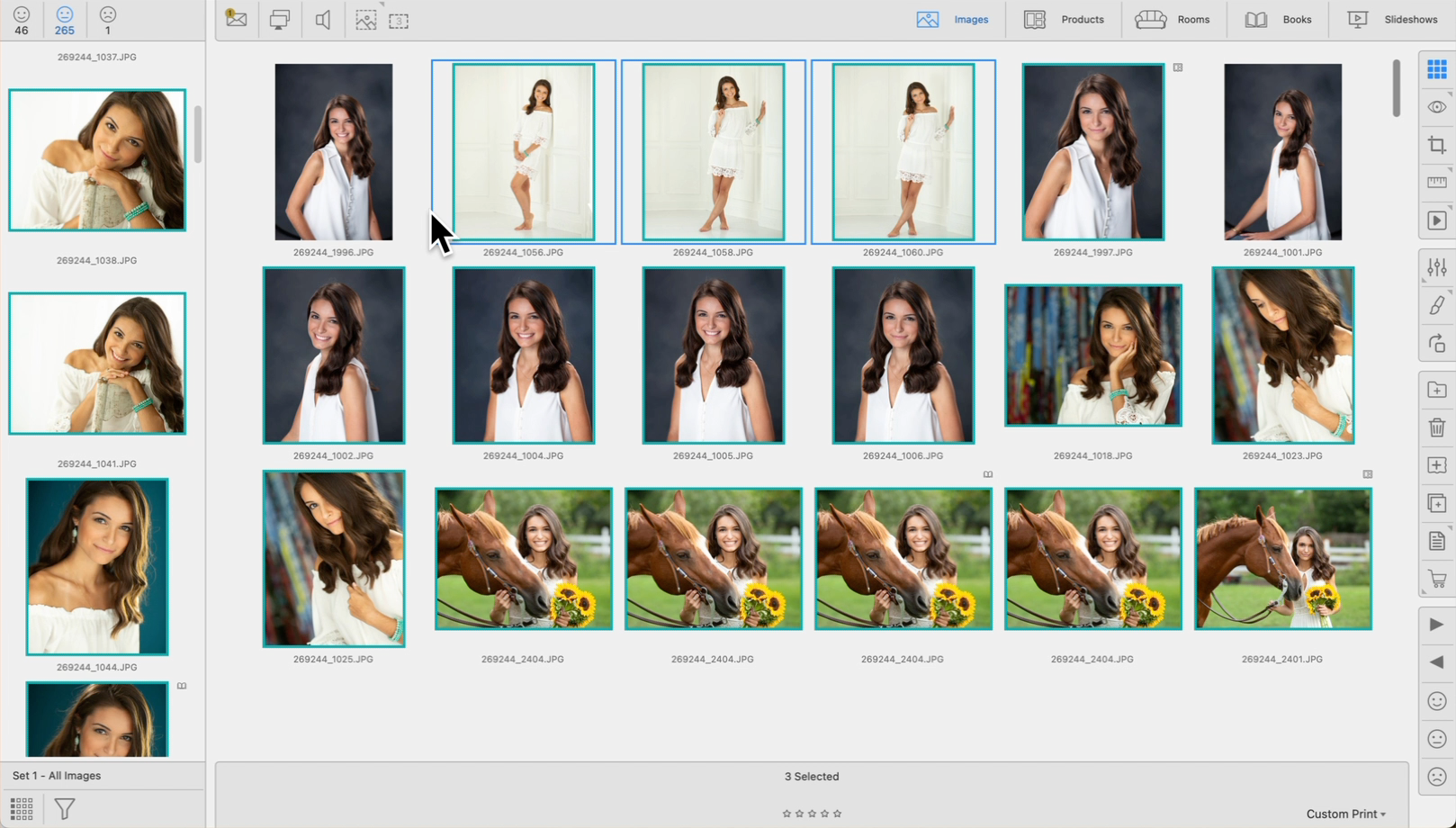This screenshot has height=828, width=1456.
Task: Show the 46 happy-face rated images
Action: (22, 20)
